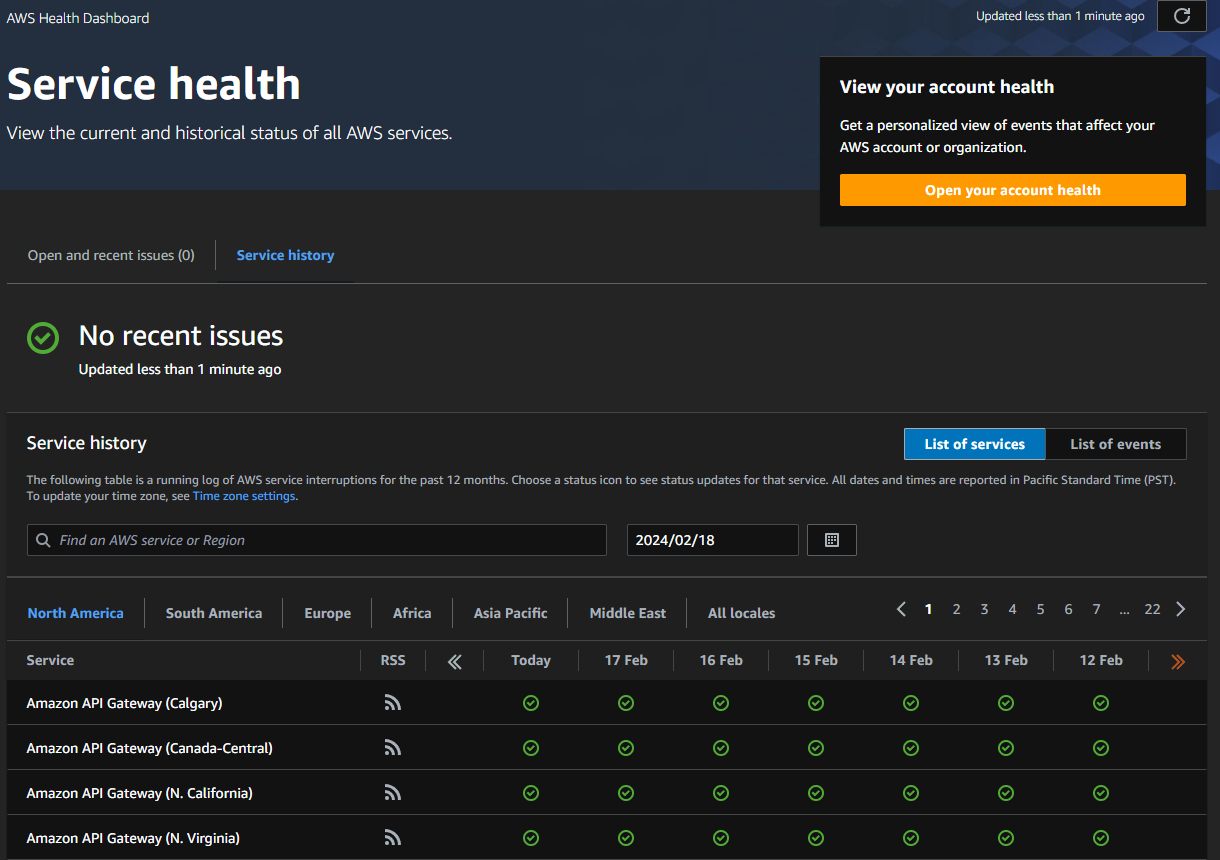The image size is (1220, 860).
Task: Jump to newer dates with double-left chevron
Action: tap(455, 661)
